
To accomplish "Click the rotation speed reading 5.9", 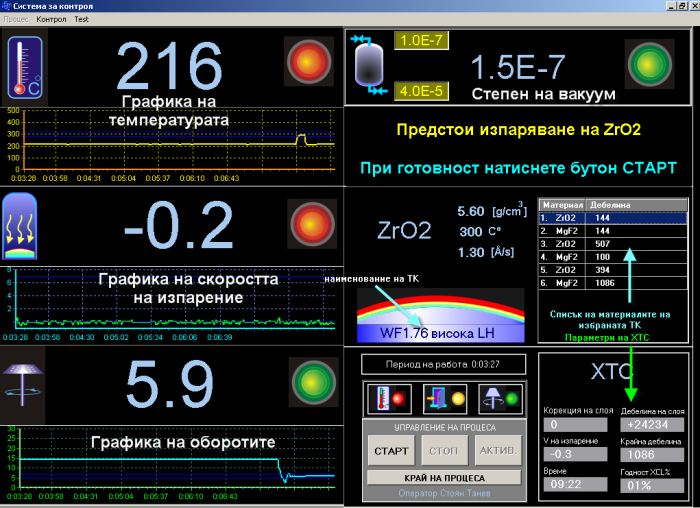I will (x=170, y=384).
